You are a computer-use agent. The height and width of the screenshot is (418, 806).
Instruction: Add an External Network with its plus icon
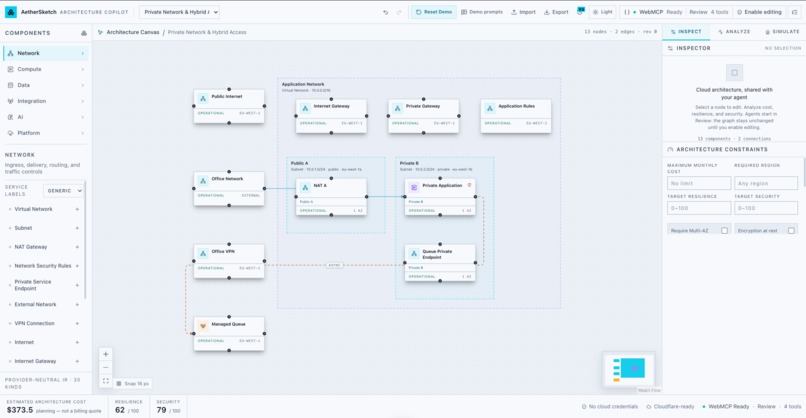tap(77, 304)
